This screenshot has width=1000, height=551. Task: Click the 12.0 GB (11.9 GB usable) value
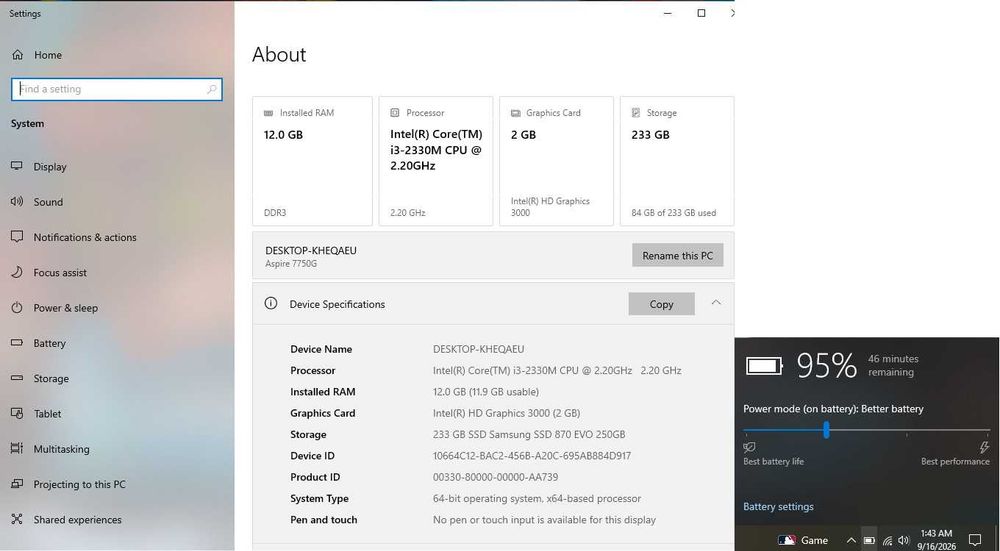click(x=486, y=392)
